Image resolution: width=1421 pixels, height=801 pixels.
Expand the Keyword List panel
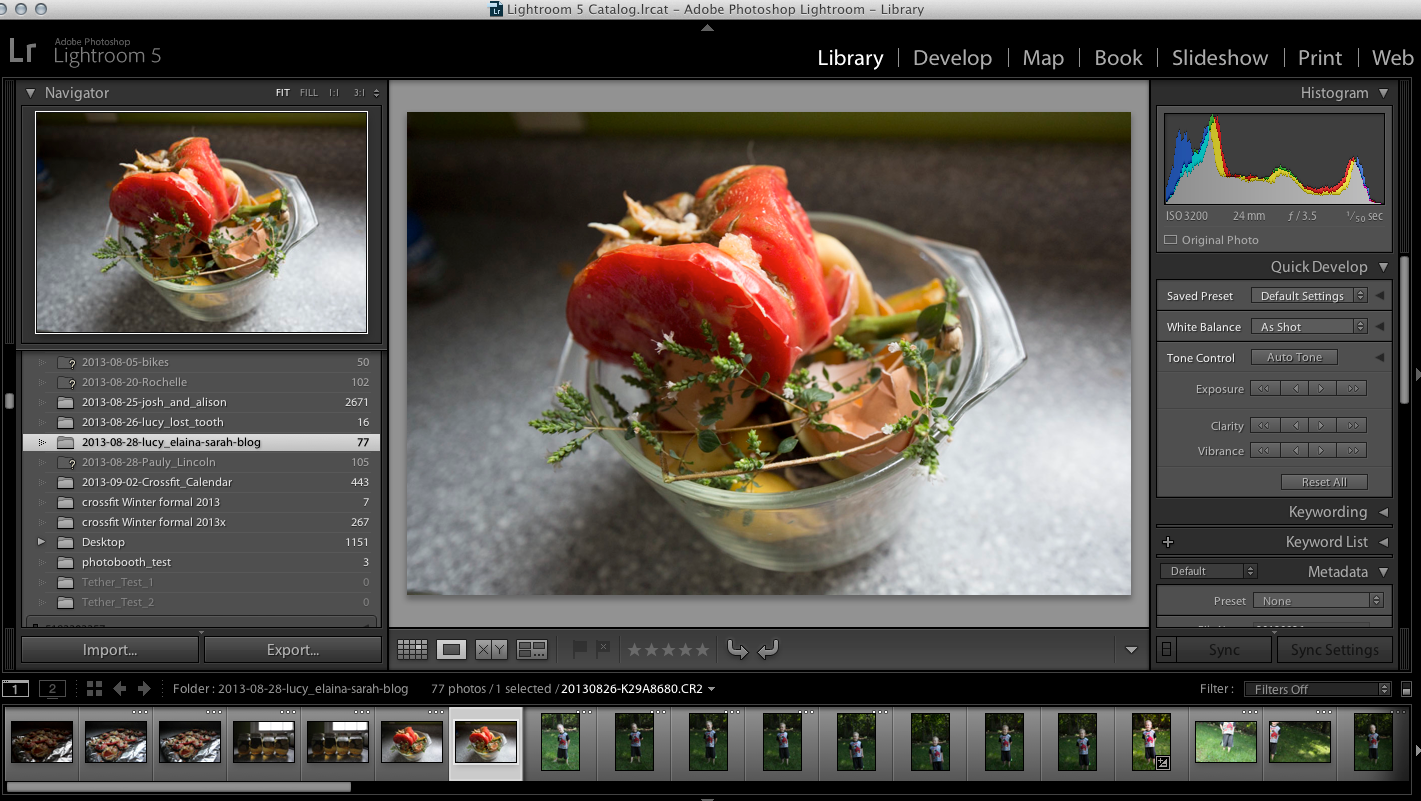[1383, 542]
